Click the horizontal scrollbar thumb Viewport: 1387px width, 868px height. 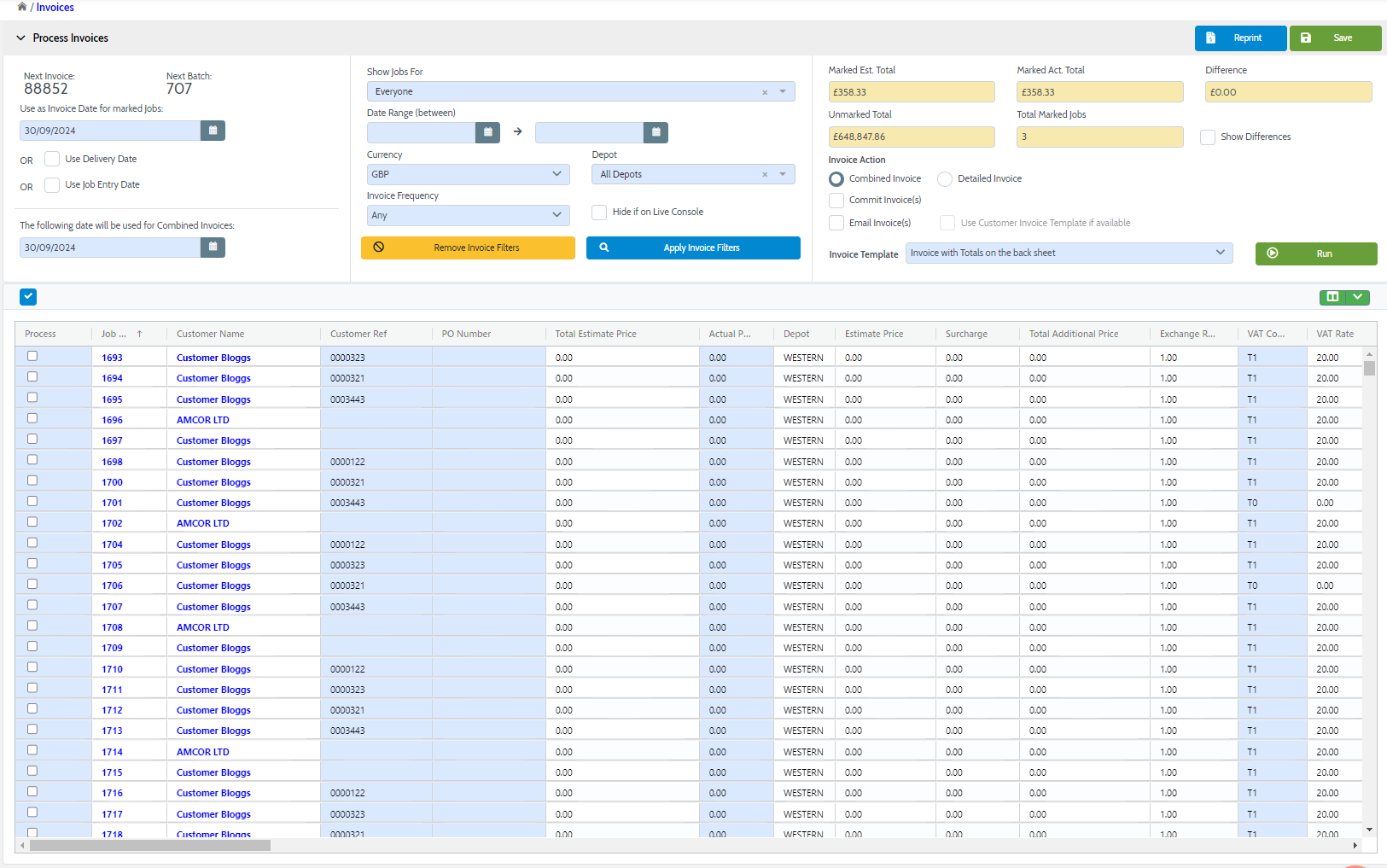(150, 845)
